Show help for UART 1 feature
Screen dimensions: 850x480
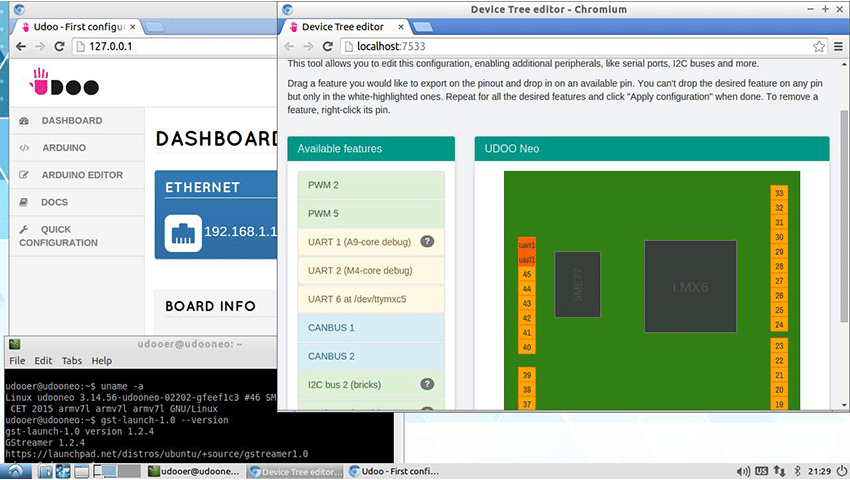[427, 241]
